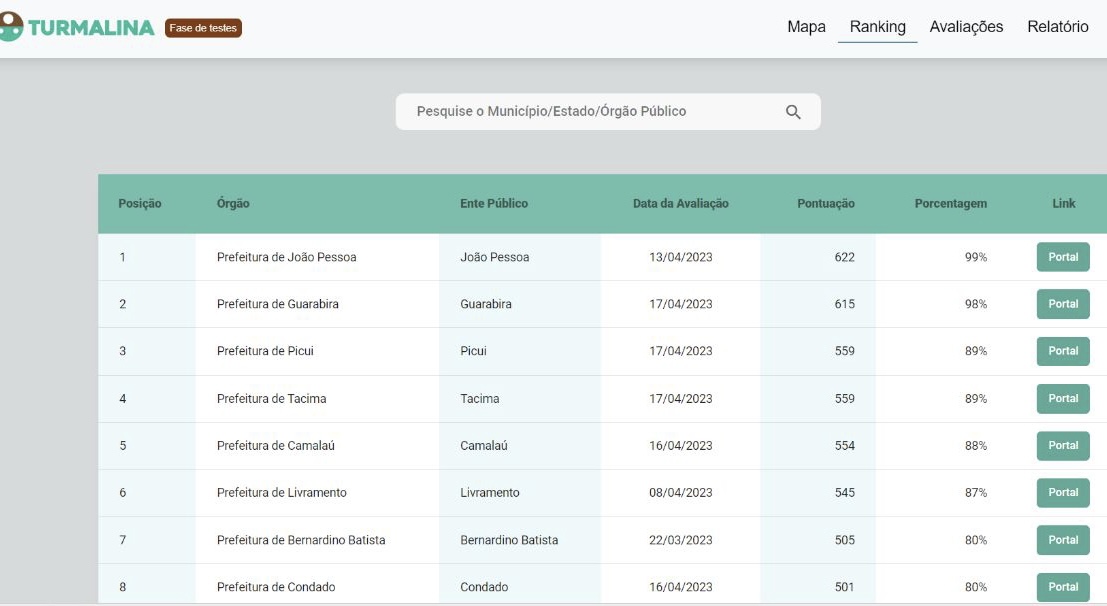Click the score 501

tap(844, 587)
